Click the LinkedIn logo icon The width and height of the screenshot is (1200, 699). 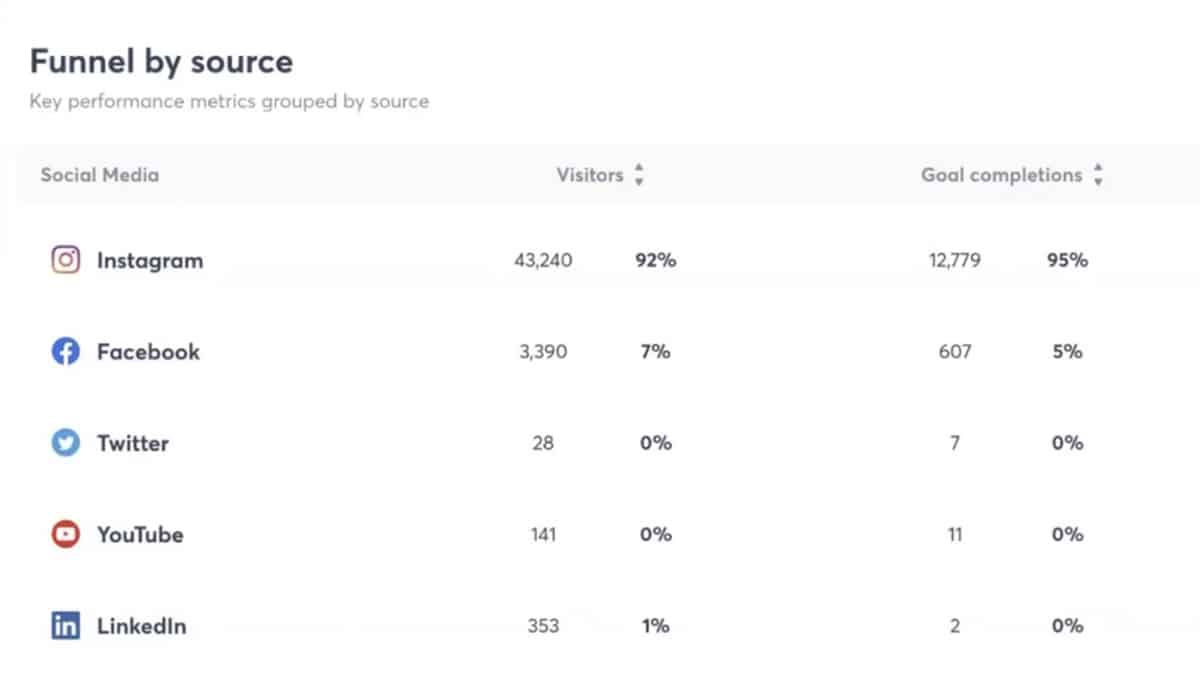coord(65,627)
